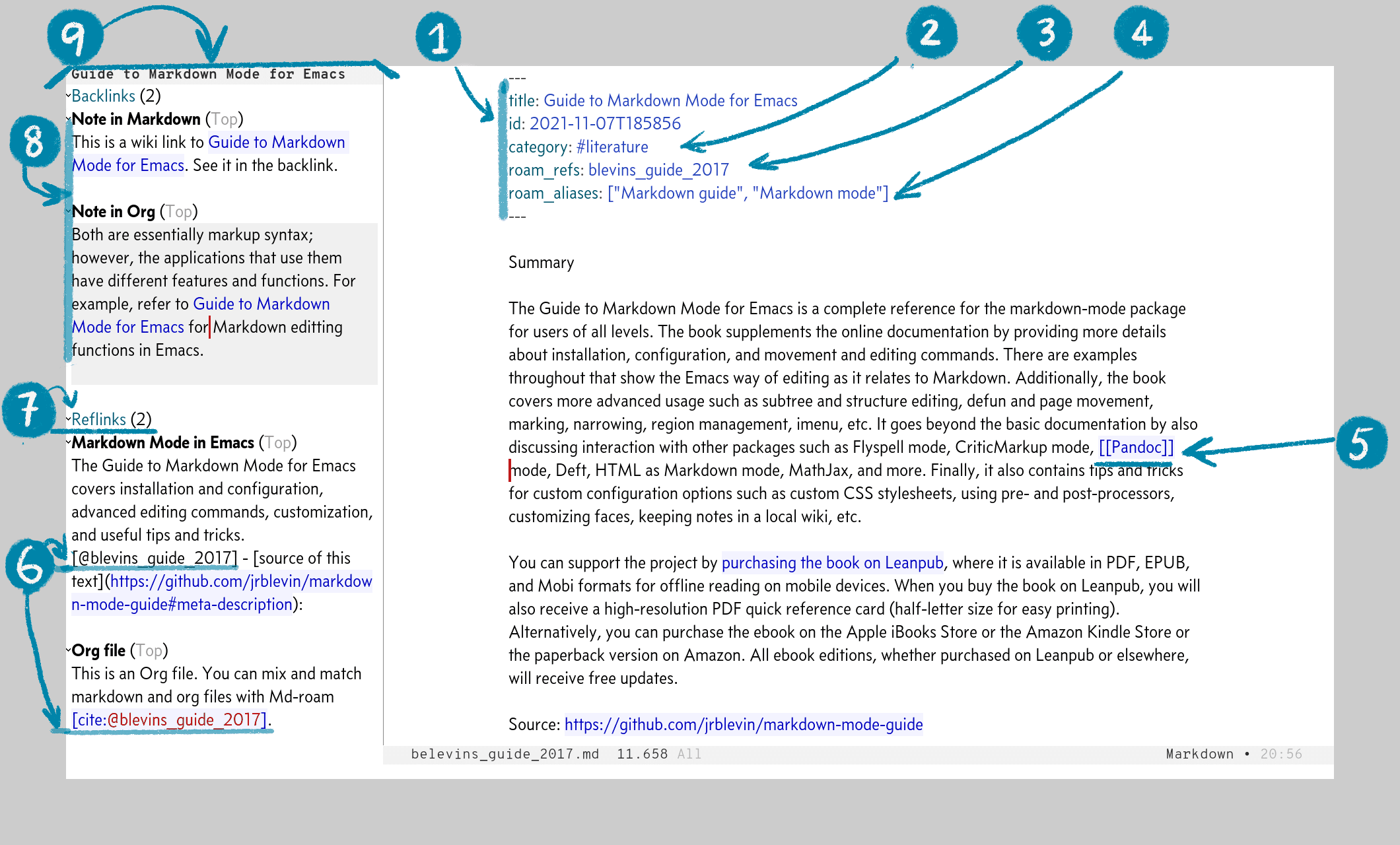Click the blue annotation circle numbered 7

tap(28, 410)
